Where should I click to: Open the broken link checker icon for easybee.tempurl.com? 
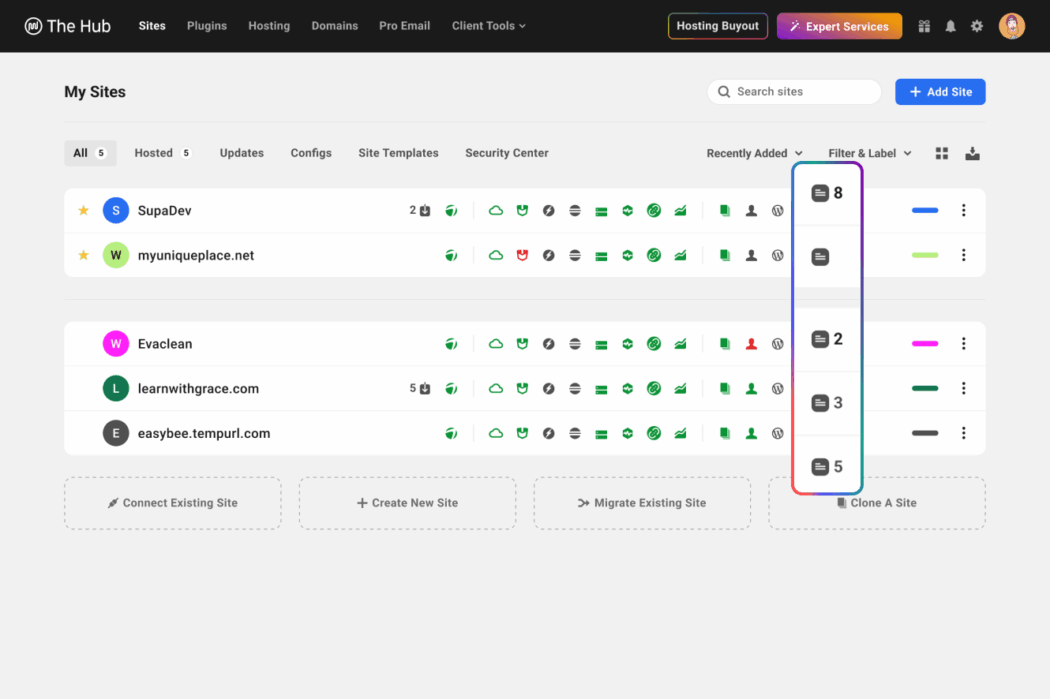pyautogui.click(x=653, y=433)
